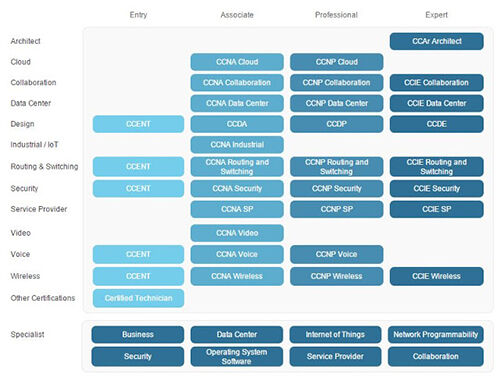This screenshot has height=381, width=500.
Task: Click the CCNP Collaboration button
Action: pos(336,83)
